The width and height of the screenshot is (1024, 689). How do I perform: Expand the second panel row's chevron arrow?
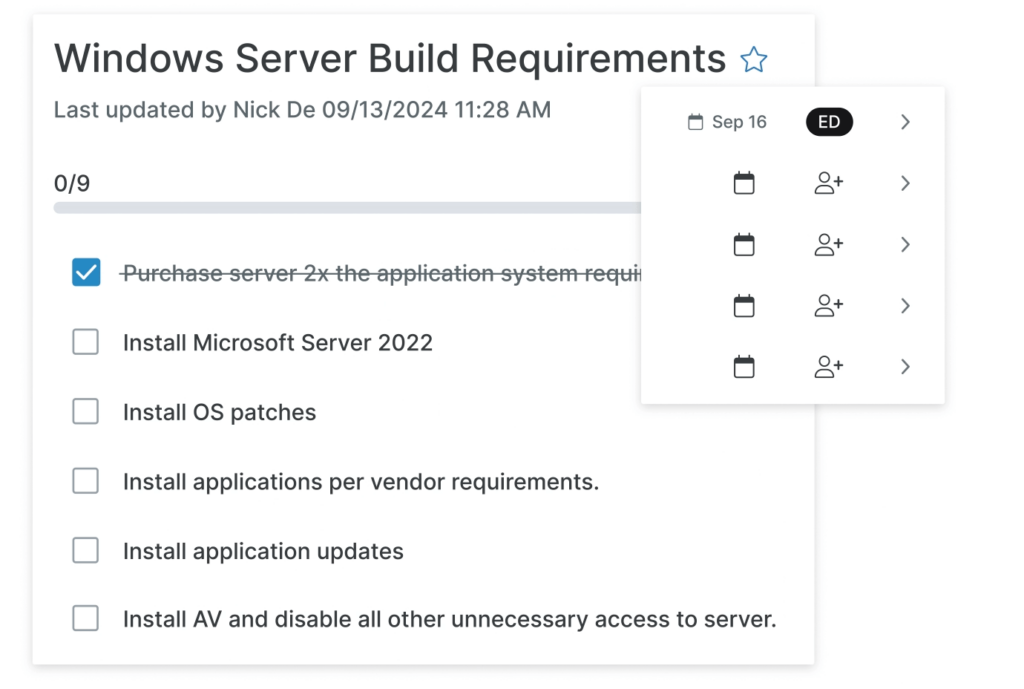[x=905, y=183]
